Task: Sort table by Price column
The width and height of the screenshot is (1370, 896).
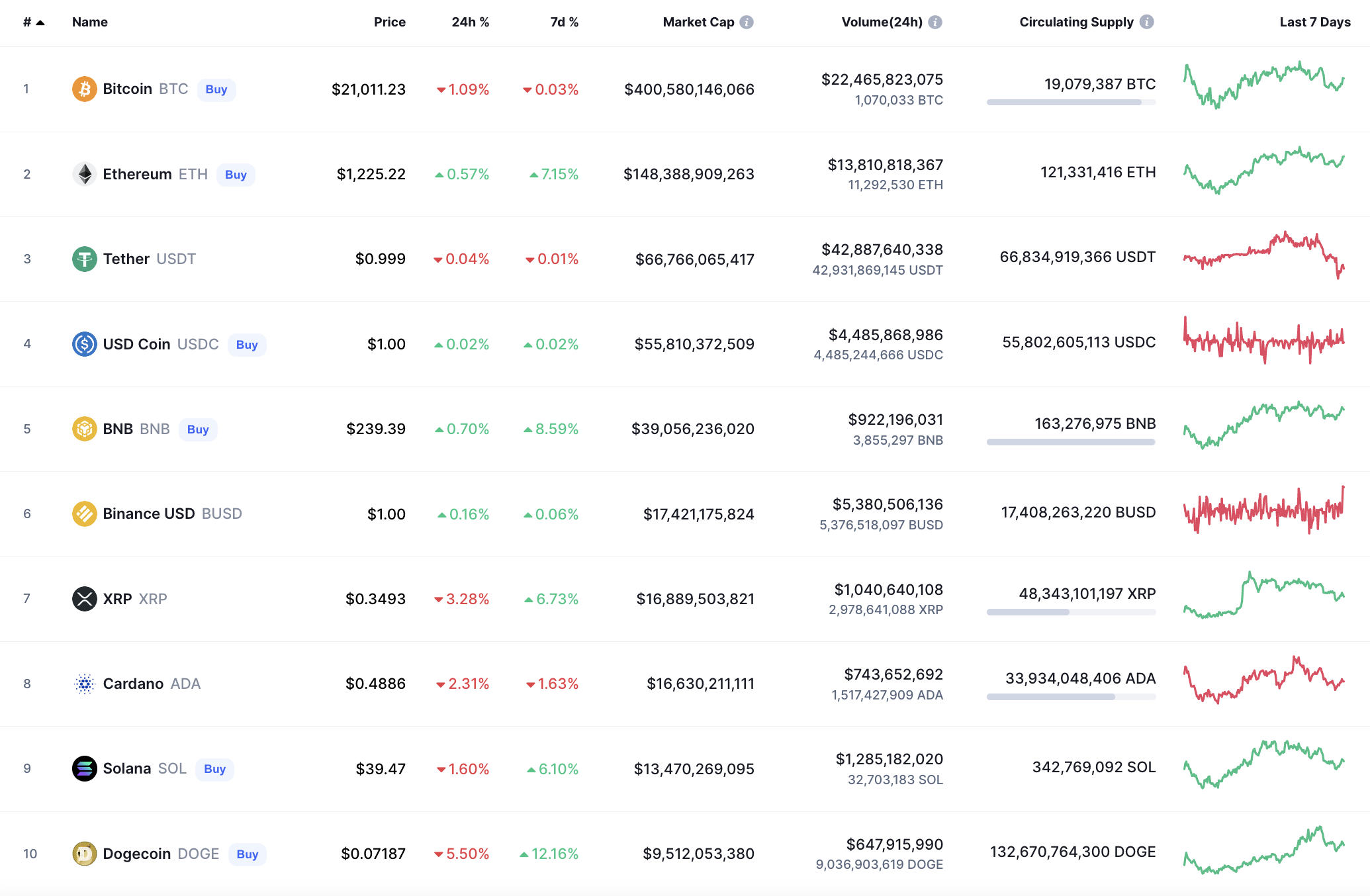Action: 389,22
